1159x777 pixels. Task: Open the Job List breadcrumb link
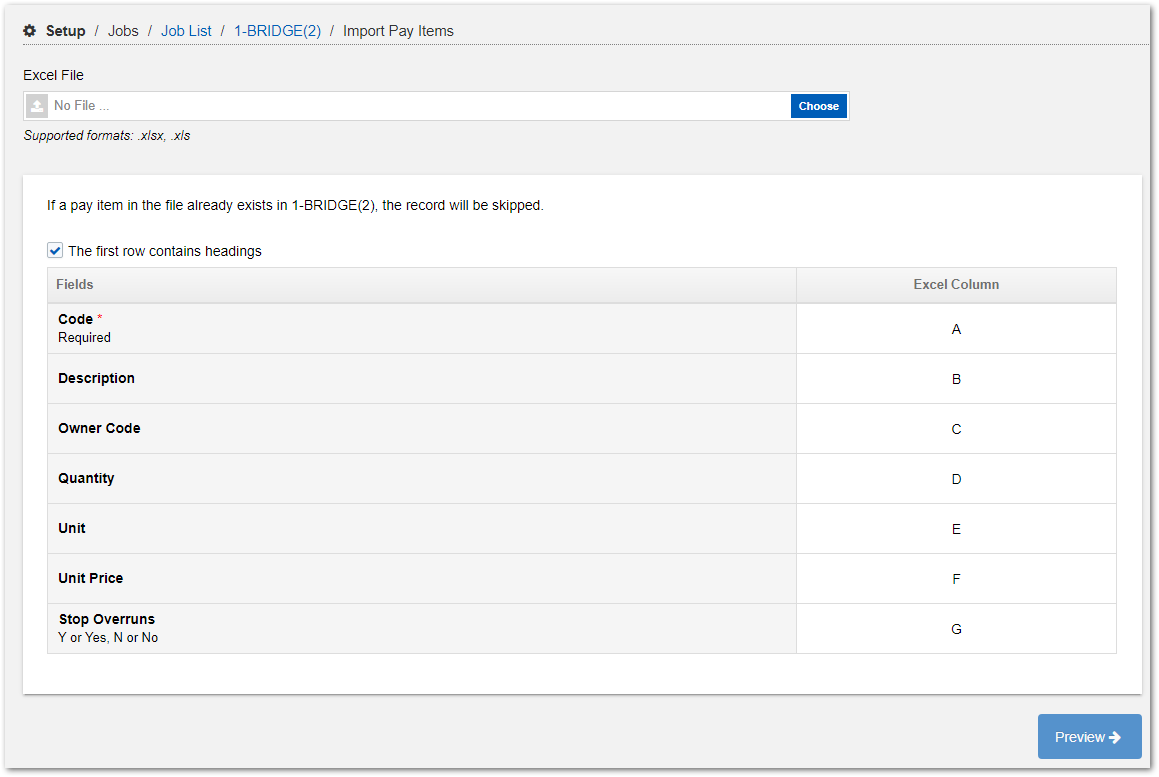coord(186,31)
